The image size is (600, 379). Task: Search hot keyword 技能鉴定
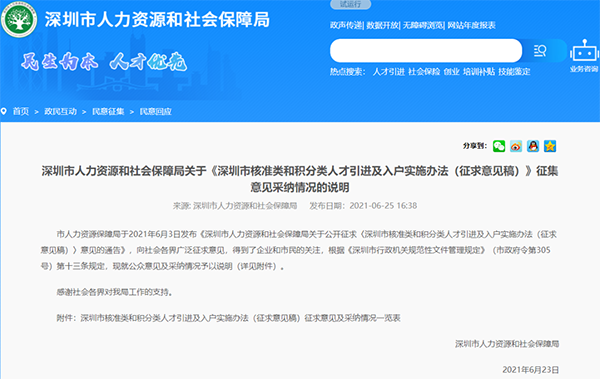pyautogui.click(x=514, y=72)
